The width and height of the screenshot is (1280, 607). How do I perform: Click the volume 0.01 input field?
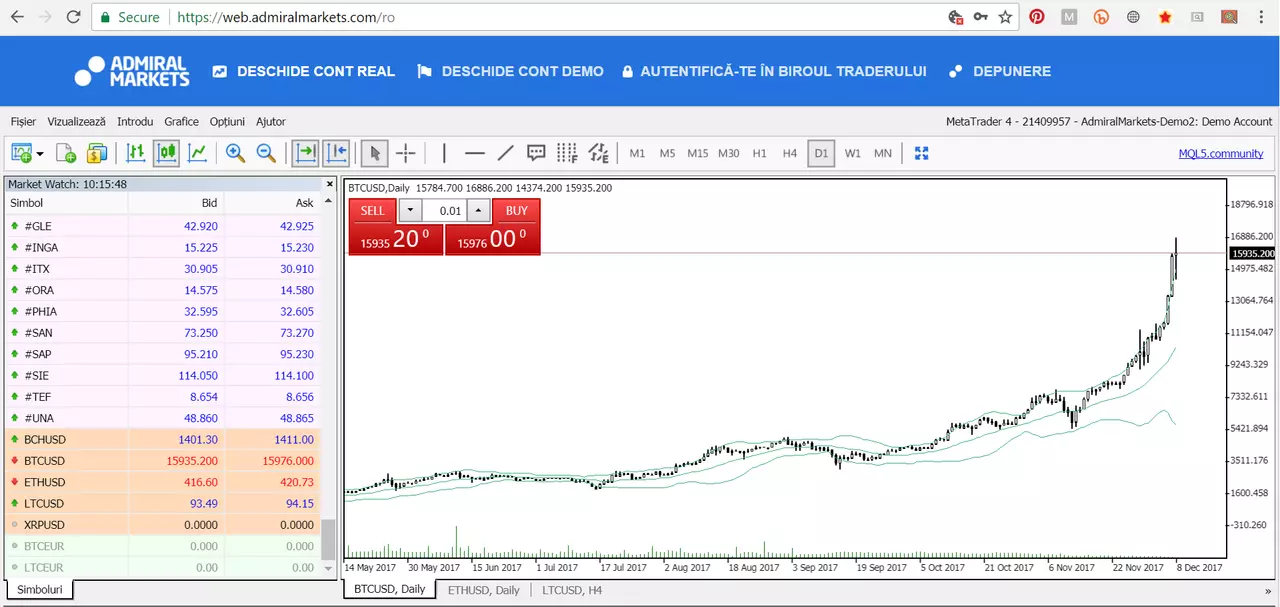(x=445, y=211)
